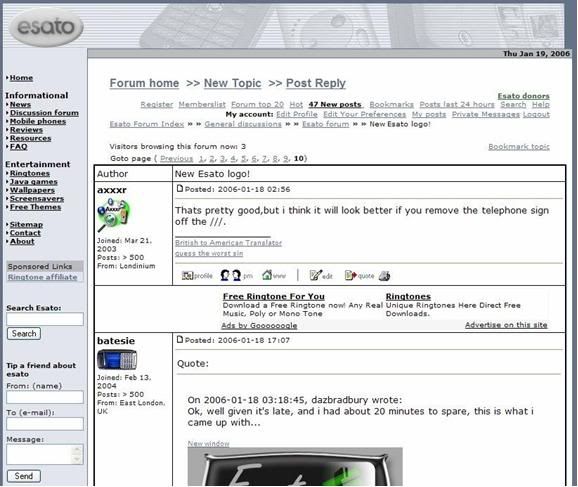
Task: Click the Message box scrollbar down arrow
Action: point(77,459)
